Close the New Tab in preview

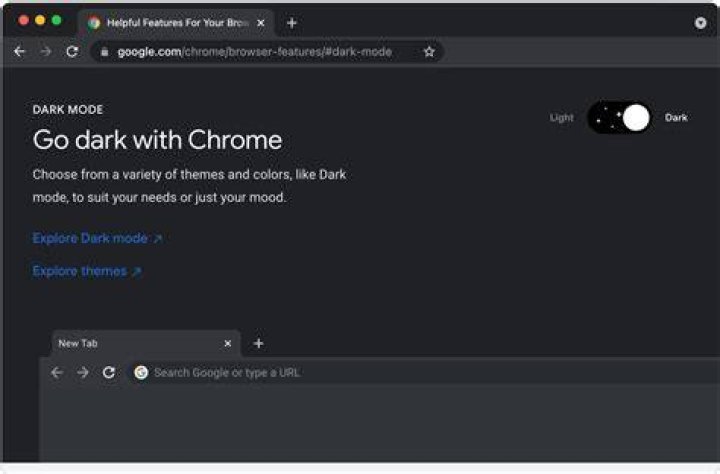coord(227,344)
